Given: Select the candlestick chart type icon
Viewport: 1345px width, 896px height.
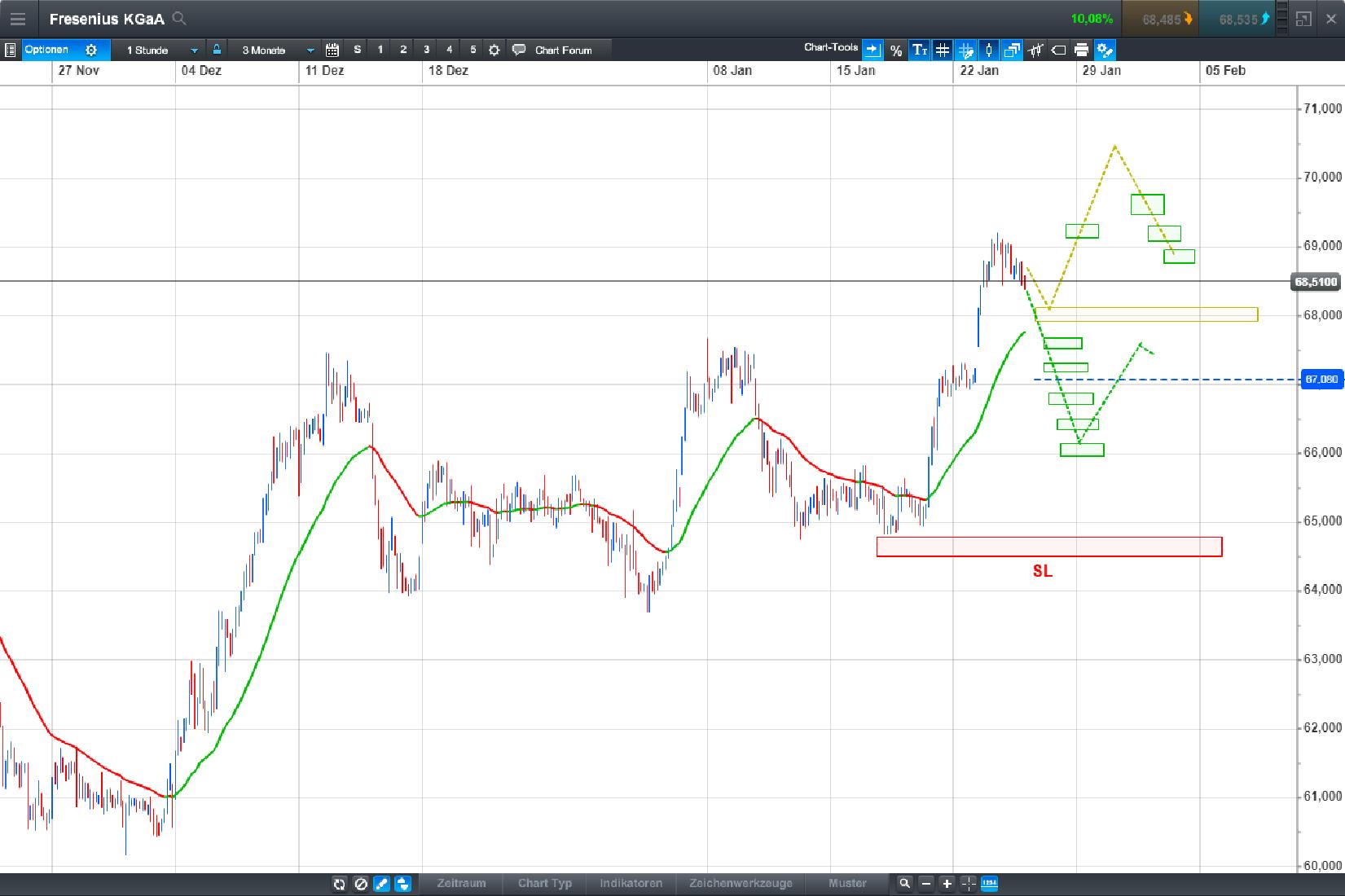Looking at the screenshot, I should coord(989,50).
